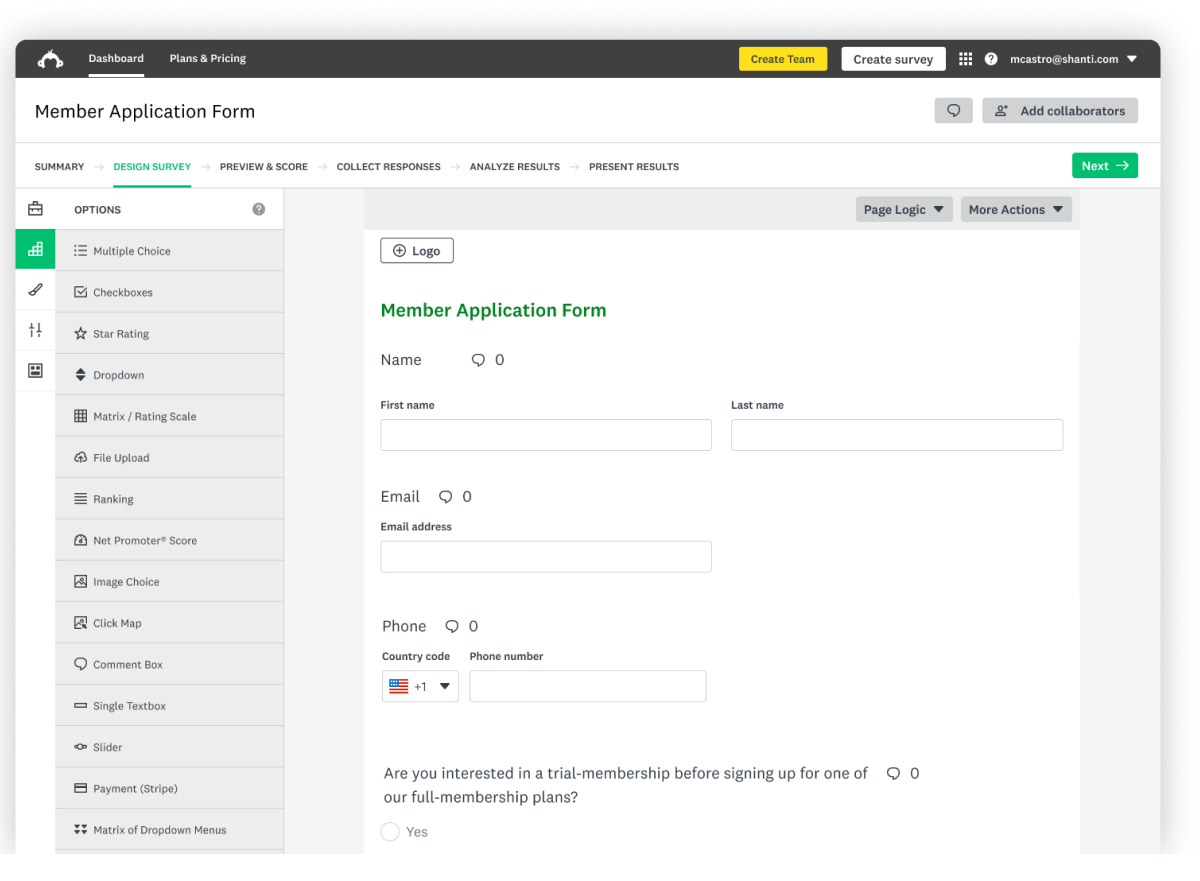The width and height of the screenshot is (1200, 881).
Task: Click the Logo add button
Action: [417, 251]
